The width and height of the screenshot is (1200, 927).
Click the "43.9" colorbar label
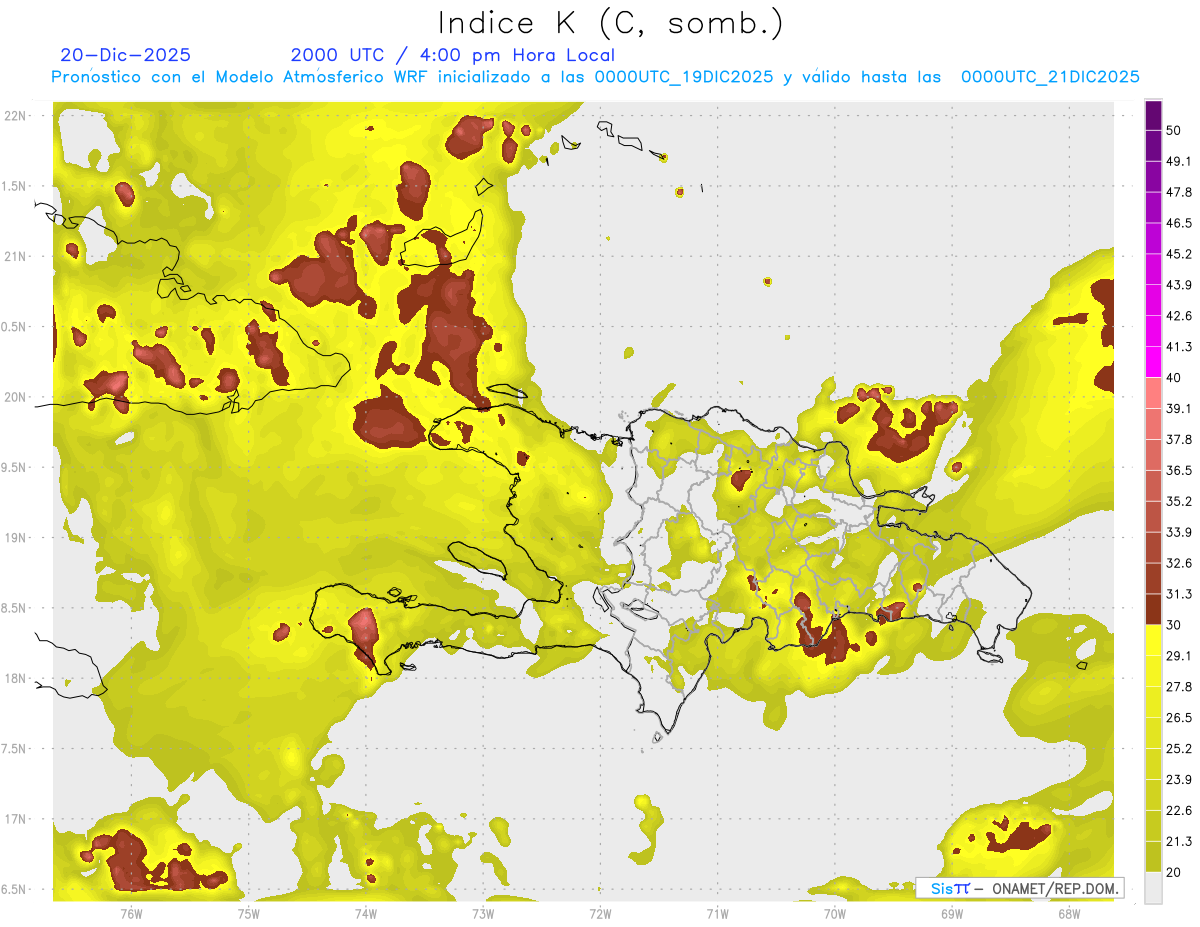1179,285
